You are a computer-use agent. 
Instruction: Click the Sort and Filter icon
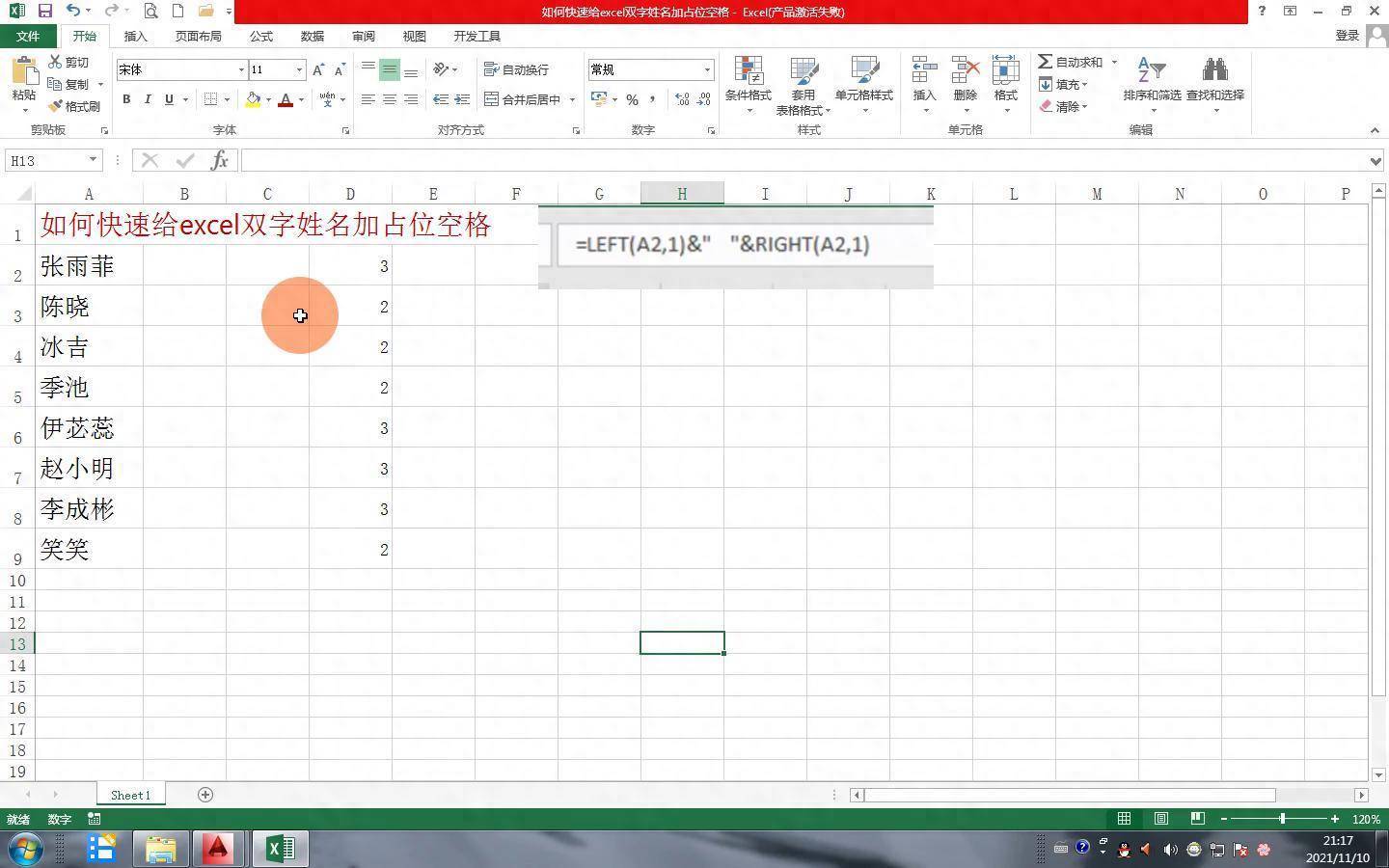tap(1151, 72)
